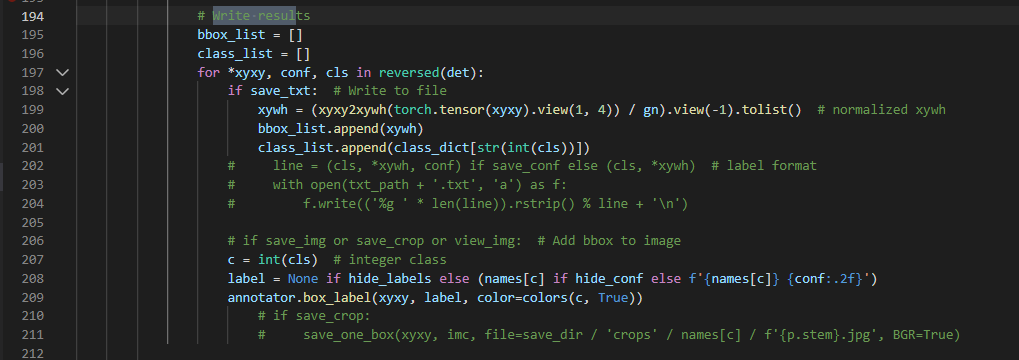
Task: Click 'hide_conf' on line 208
Action: coord(608,279)
